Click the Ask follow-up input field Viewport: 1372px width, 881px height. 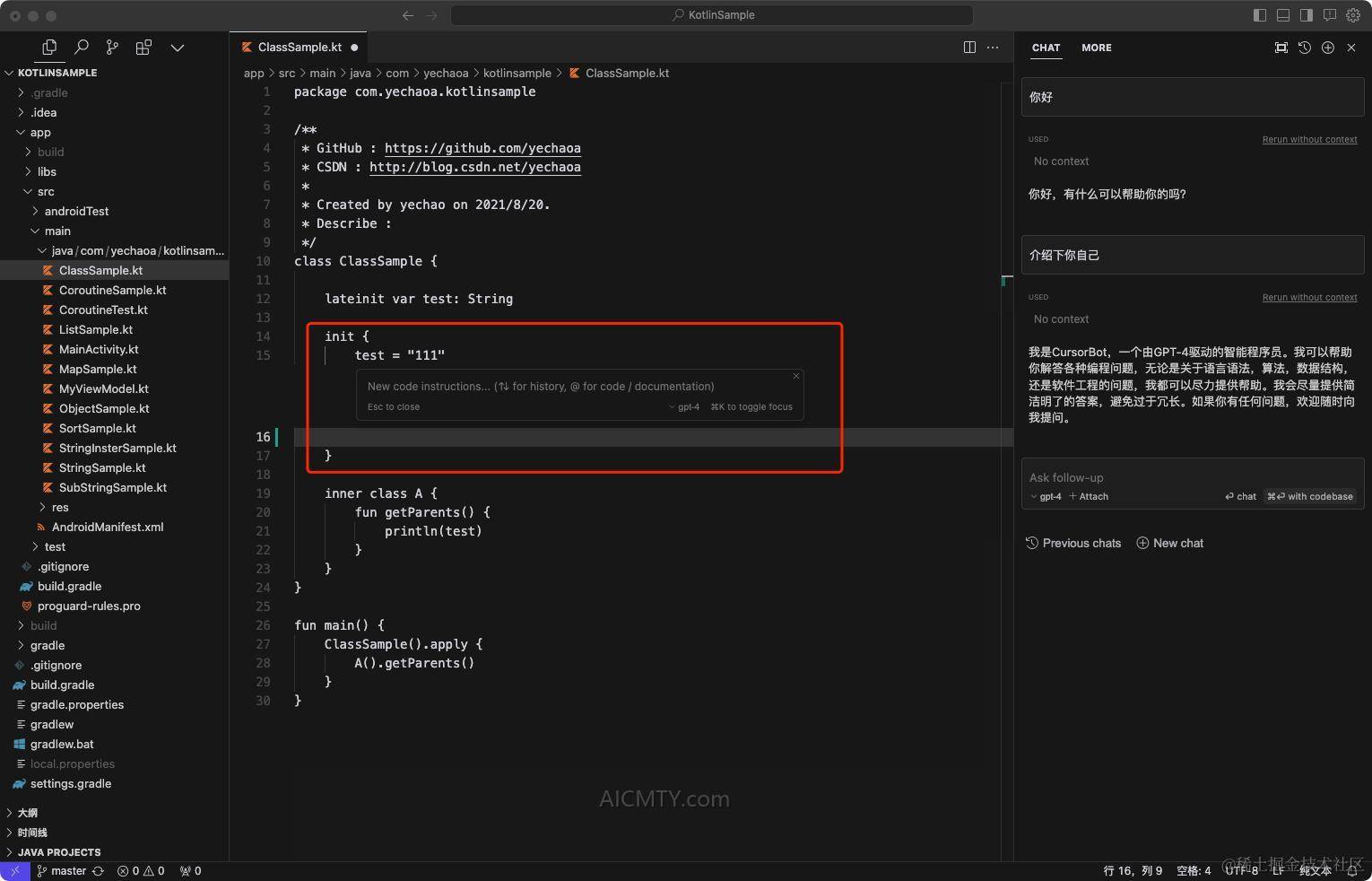1148,477
